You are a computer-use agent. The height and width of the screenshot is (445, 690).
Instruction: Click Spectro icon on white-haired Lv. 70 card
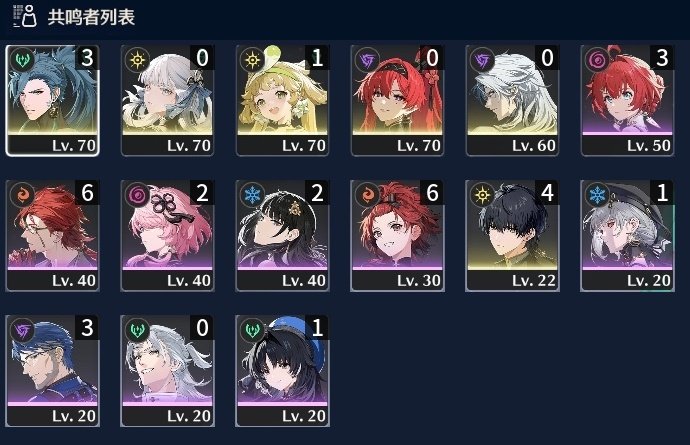(x=137, y=59)
